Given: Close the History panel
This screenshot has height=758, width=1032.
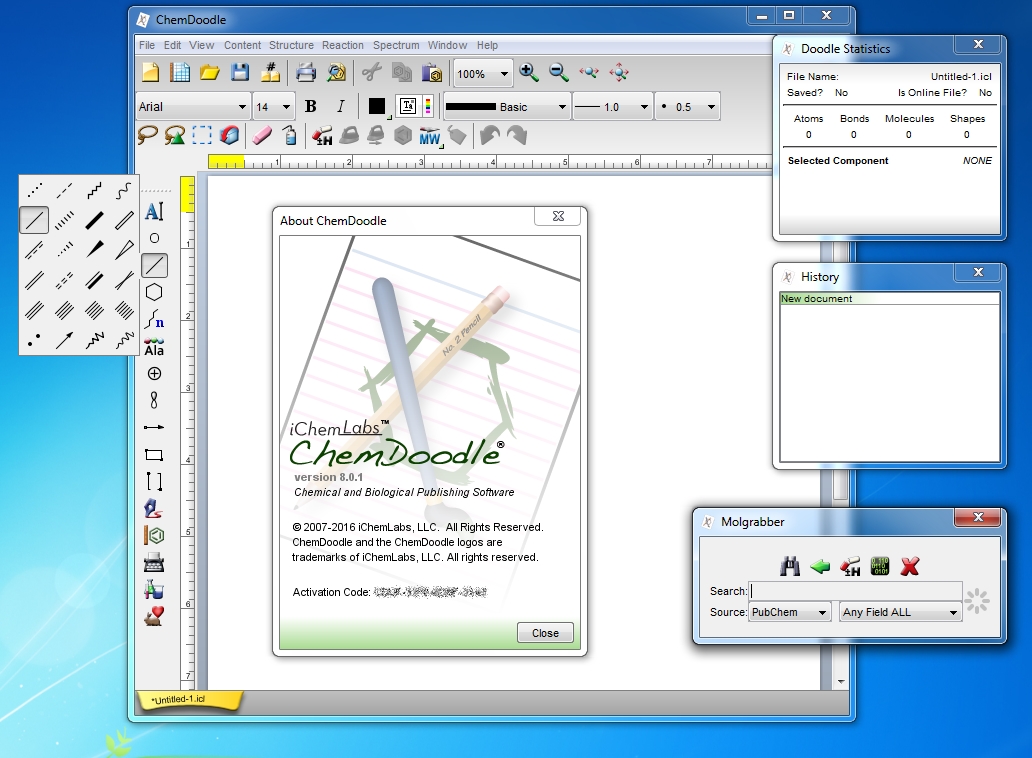Looking at the screenshot, I should pos(978,272).
